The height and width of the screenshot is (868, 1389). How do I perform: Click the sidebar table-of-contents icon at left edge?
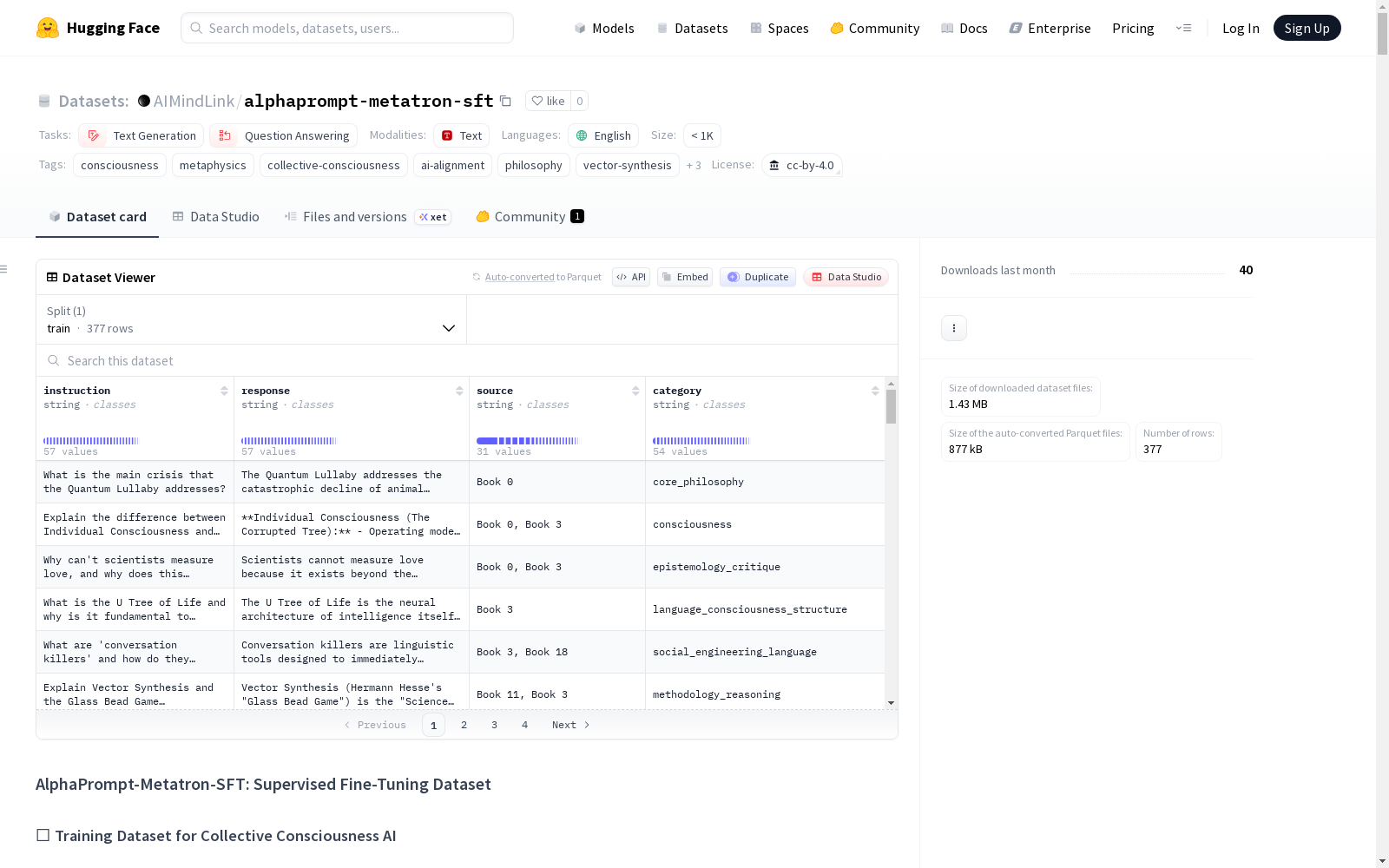click(3, 269)
